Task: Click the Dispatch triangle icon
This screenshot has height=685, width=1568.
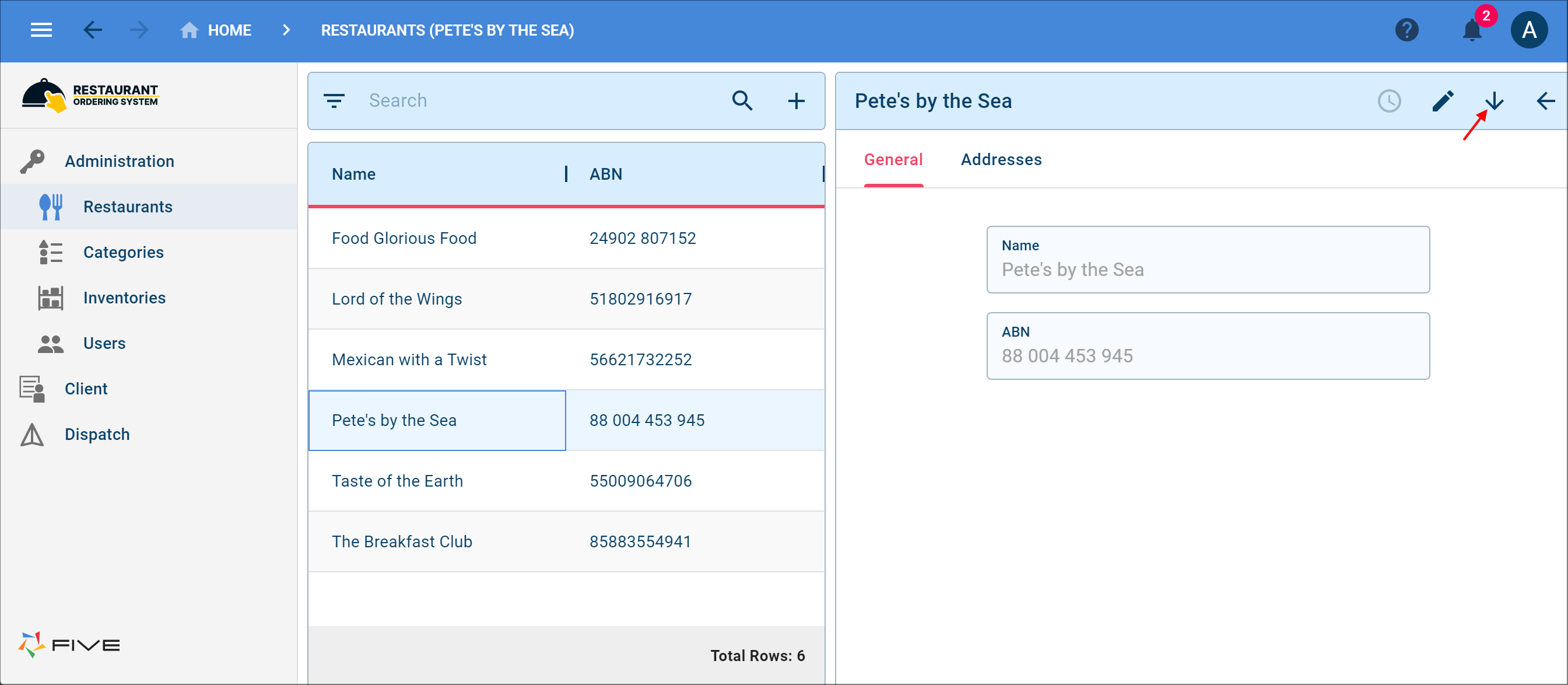Action: tap(31, 434)
